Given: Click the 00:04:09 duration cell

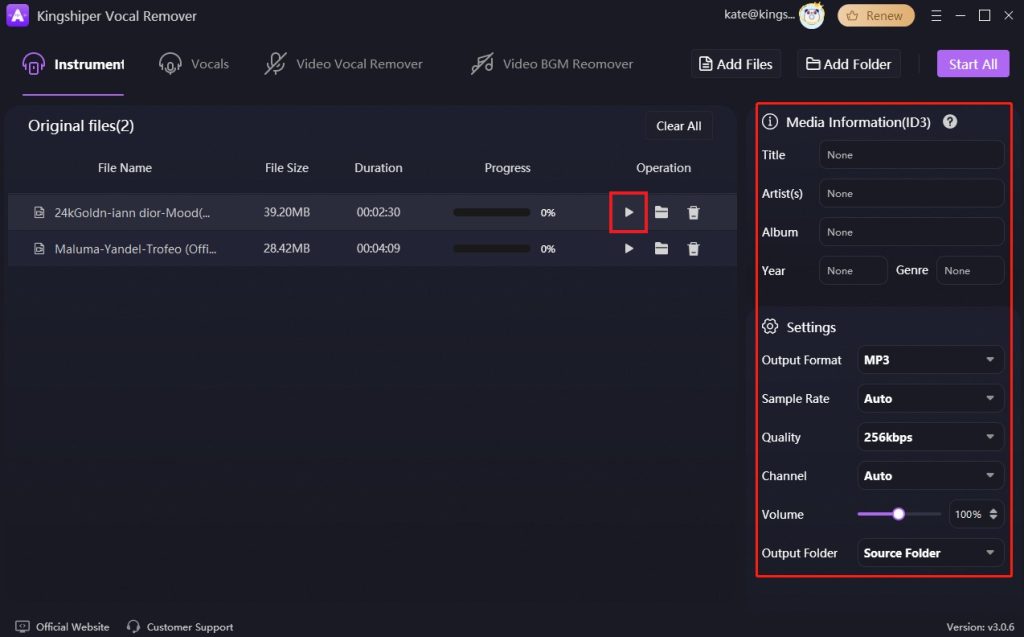Looking at the screenshot, I should [378, 248].
